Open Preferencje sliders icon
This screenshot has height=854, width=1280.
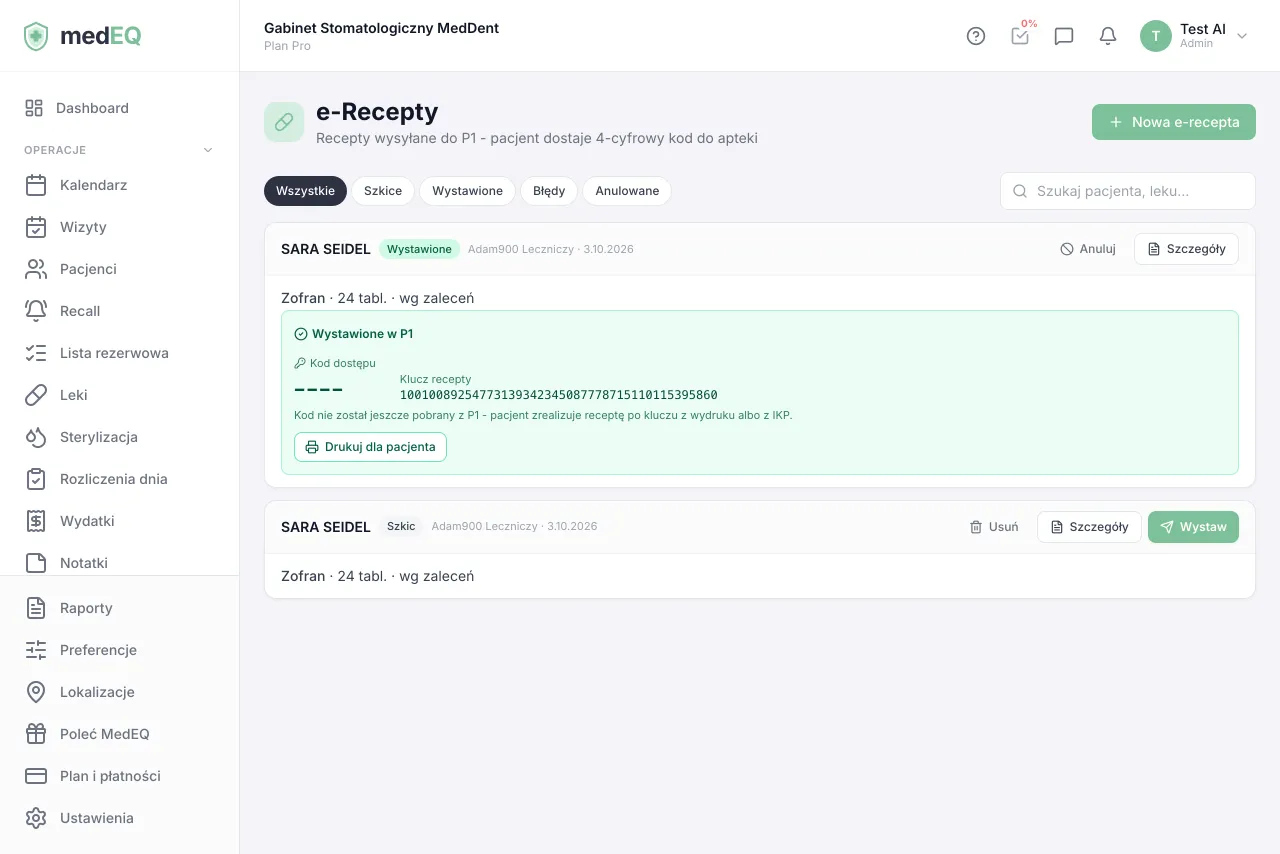pyautogui.click(x=36, y=650)
